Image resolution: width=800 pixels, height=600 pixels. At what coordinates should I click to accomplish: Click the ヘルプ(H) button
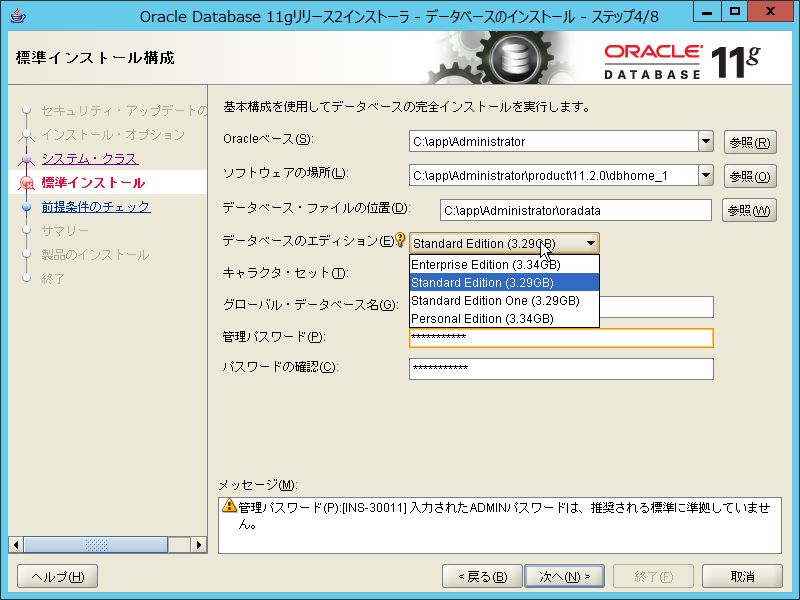click(57, 577)
